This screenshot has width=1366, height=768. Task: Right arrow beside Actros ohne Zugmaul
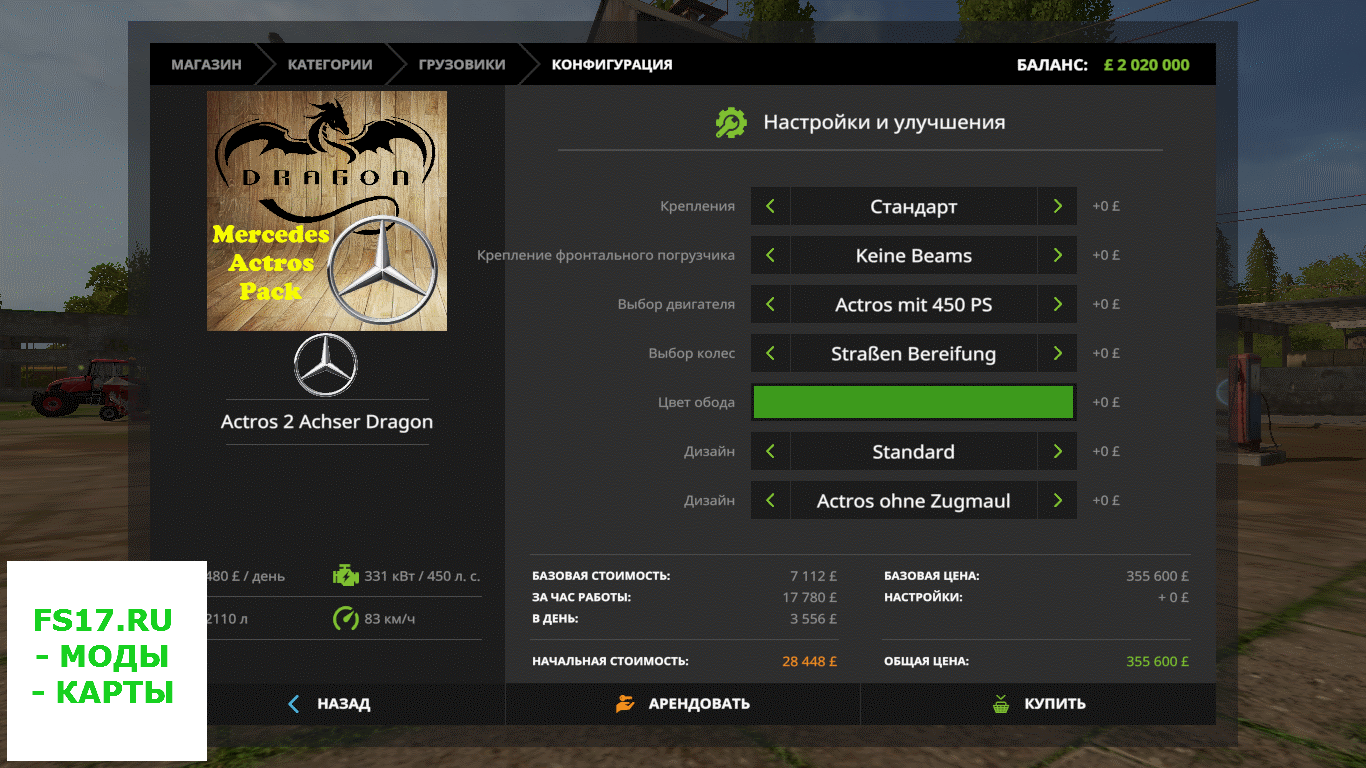[x=1057, y=500]
